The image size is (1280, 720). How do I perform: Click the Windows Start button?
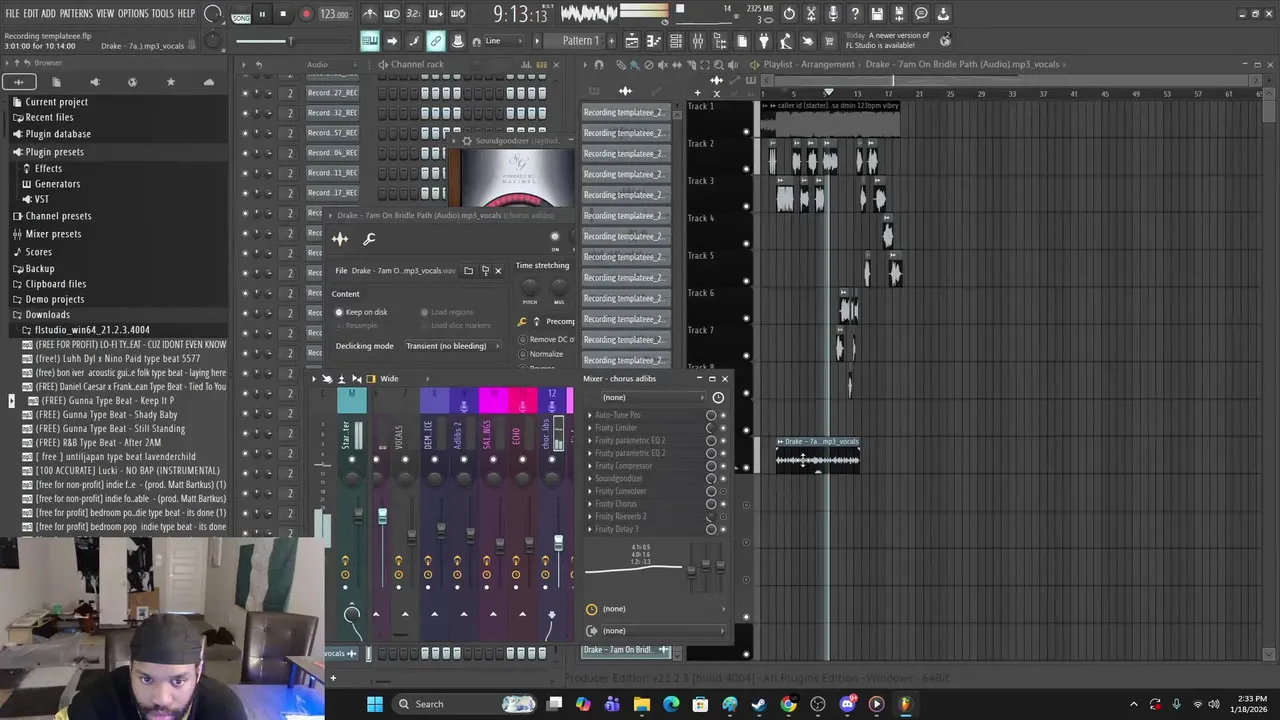374,704
